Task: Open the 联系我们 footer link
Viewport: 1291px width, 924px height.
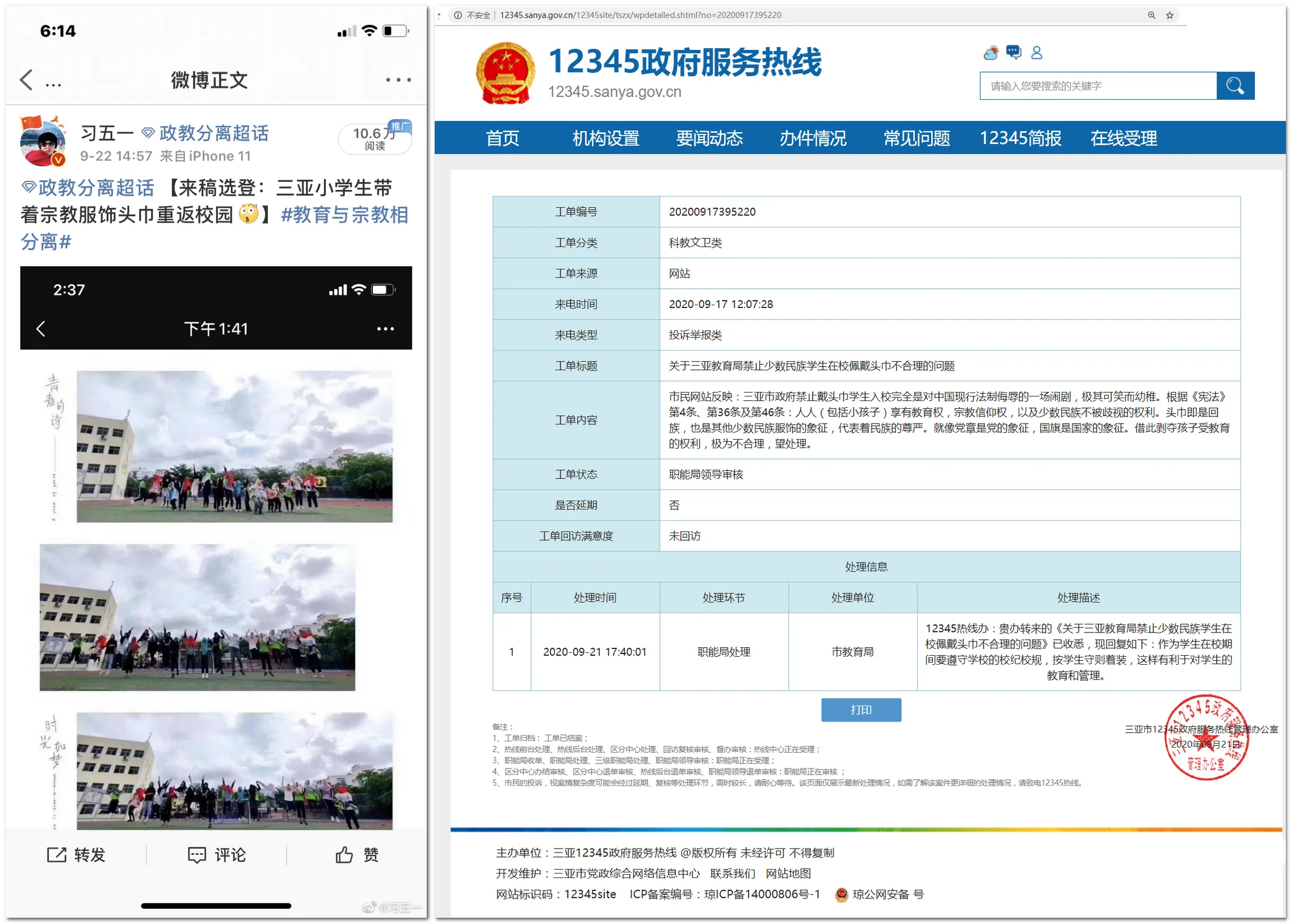Action: point(733,874)
